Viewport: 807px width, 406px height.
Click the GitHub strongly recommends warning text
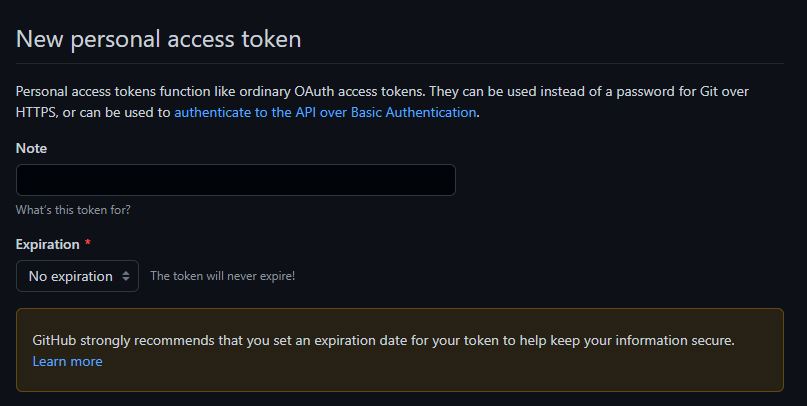pyautogui.click(x=383, y=341)
